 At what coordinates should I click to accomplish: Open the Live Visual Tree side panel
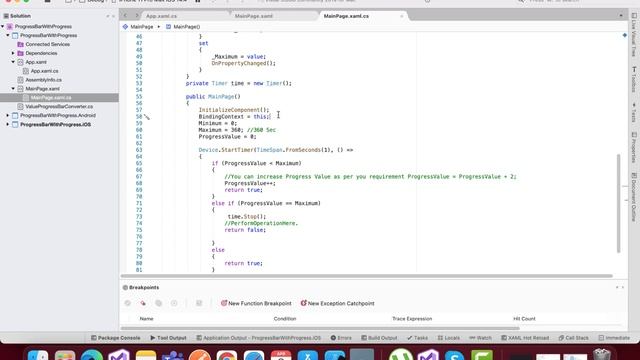point(634,35)
